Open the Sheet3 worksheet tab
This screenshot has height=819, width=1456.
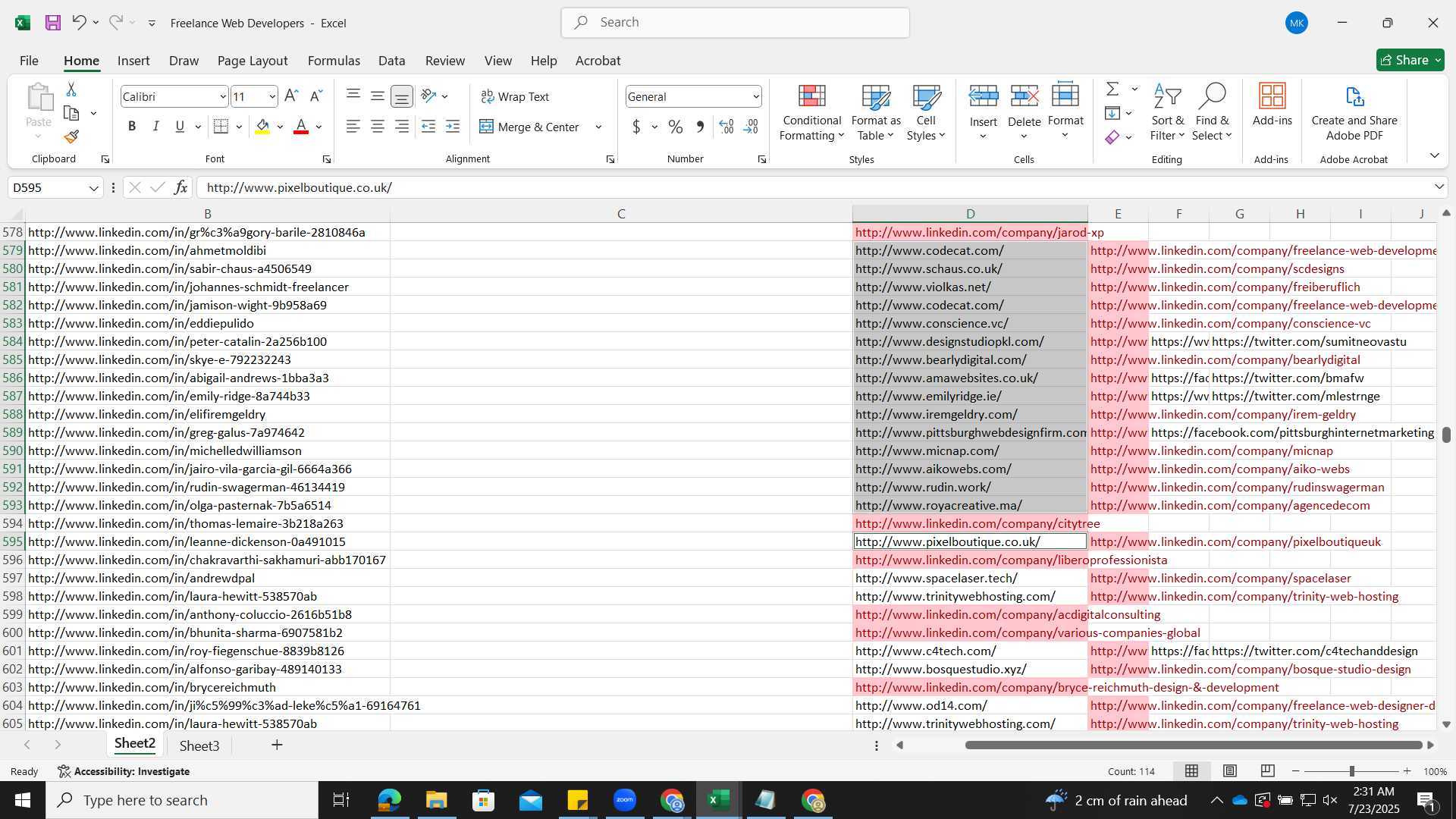(x=199, y=745)
